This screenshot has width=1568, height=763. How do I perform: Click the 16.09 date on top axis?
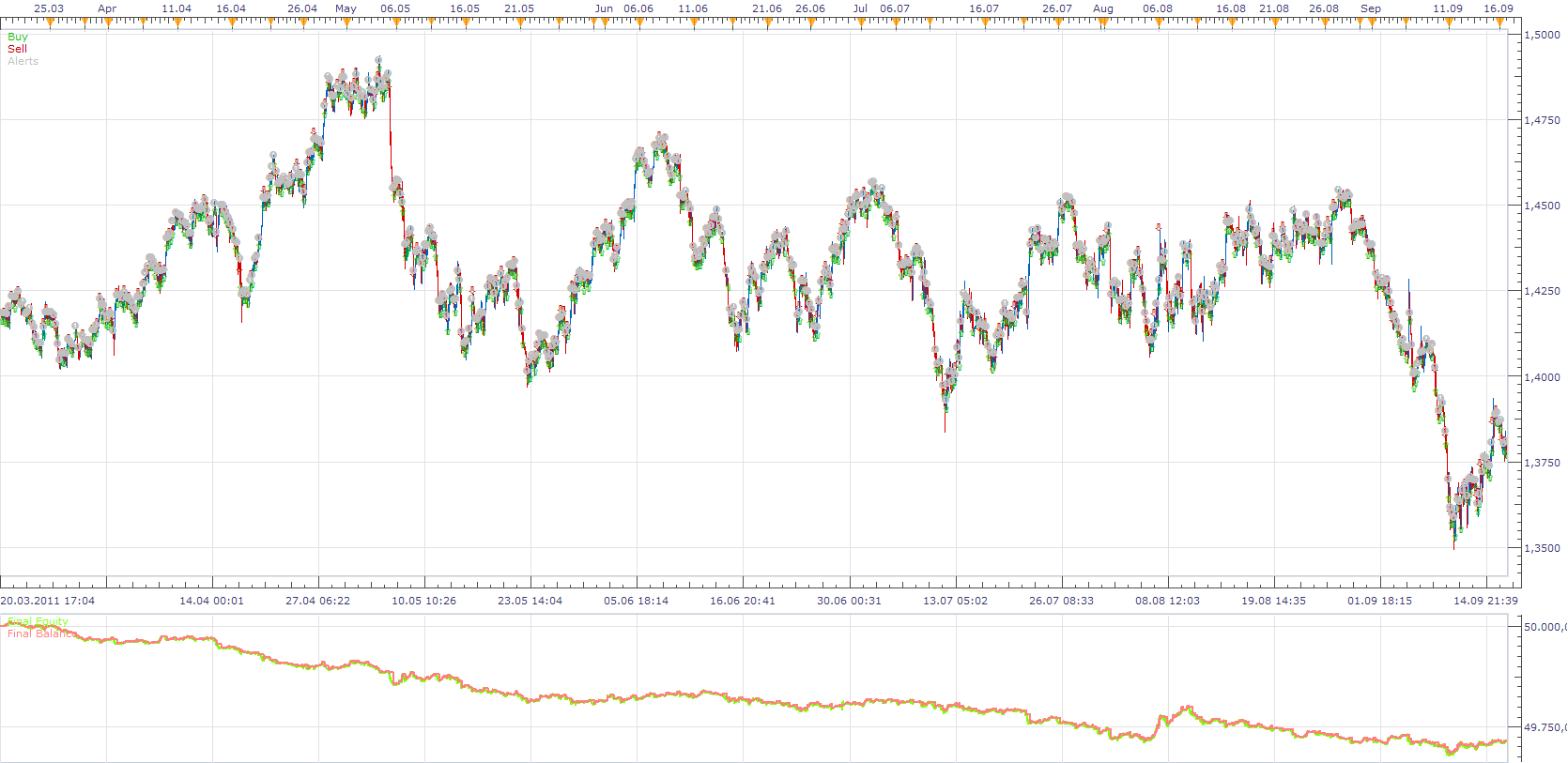1499,8
